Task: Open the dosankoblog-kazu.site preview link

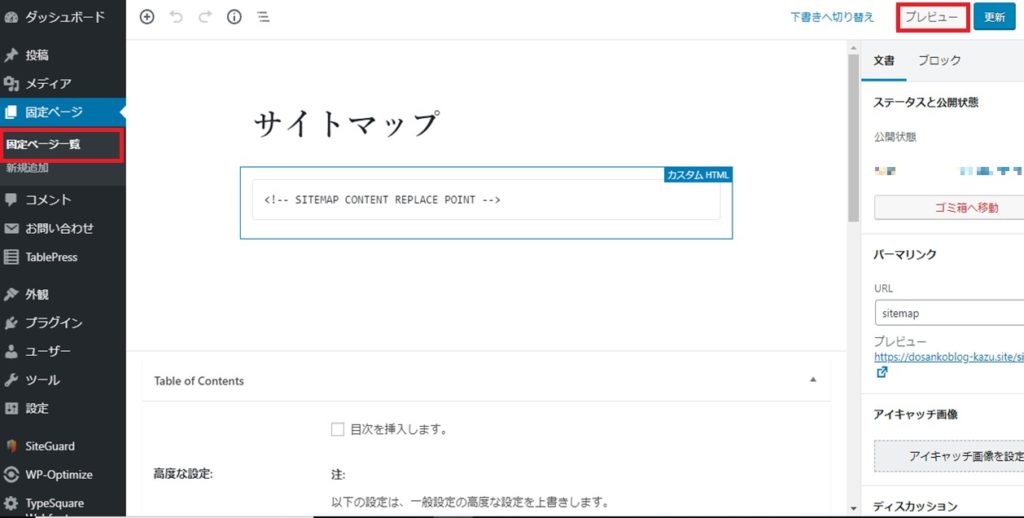Action: click(x=949, y=357)
